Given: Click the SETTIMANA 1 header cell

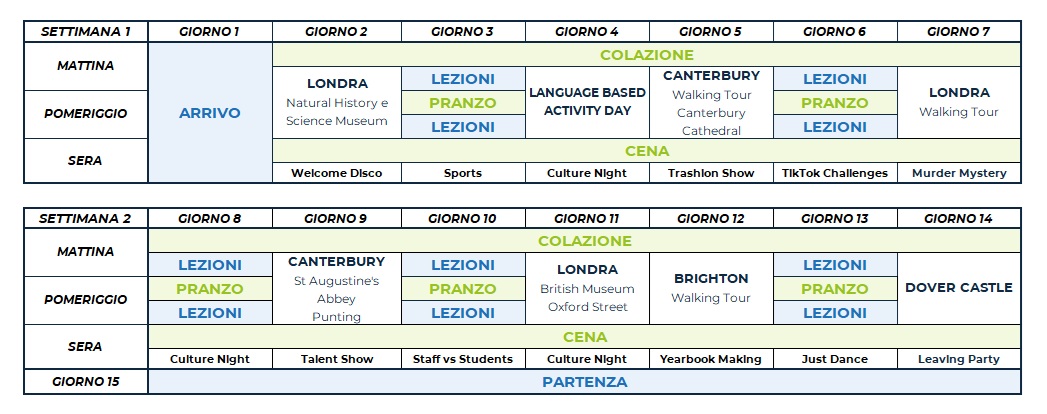Looking at the screenshot, I should pyautogui.click(x=86, y=31).
